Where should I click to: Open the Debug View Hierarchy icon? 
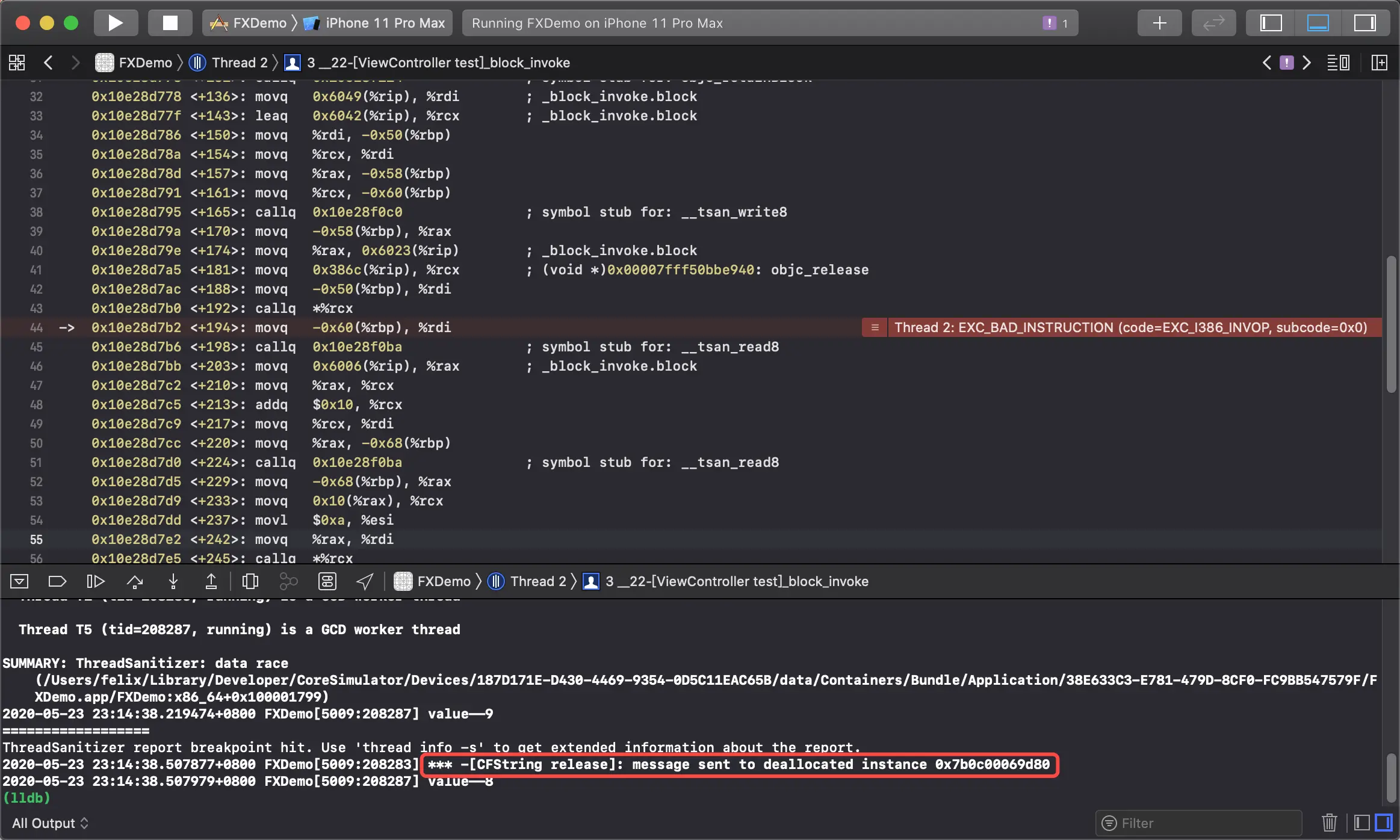[250, 581]
